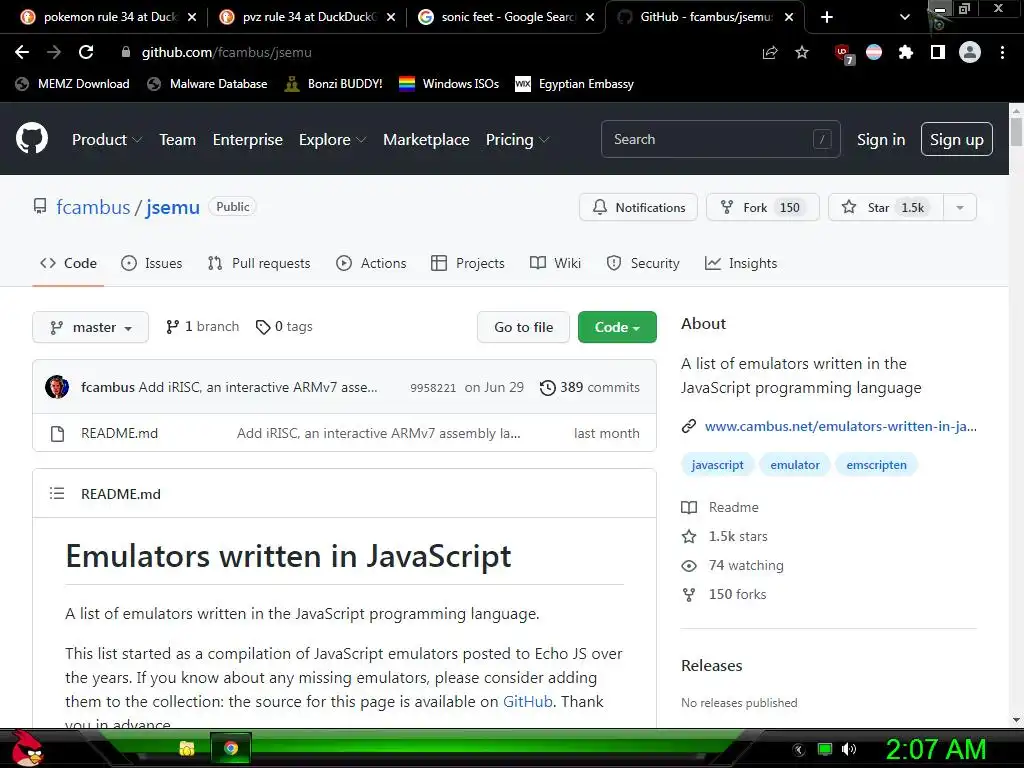
Task: Click the commit history clock icon
Action: pyautogui.click(x=547, y=387)
